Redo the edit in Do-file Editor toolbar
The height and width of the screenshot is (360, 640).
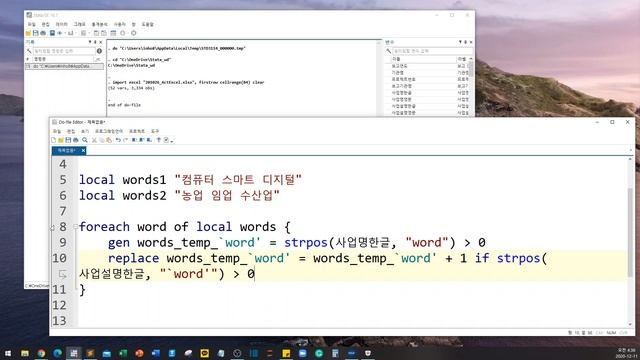125,140
